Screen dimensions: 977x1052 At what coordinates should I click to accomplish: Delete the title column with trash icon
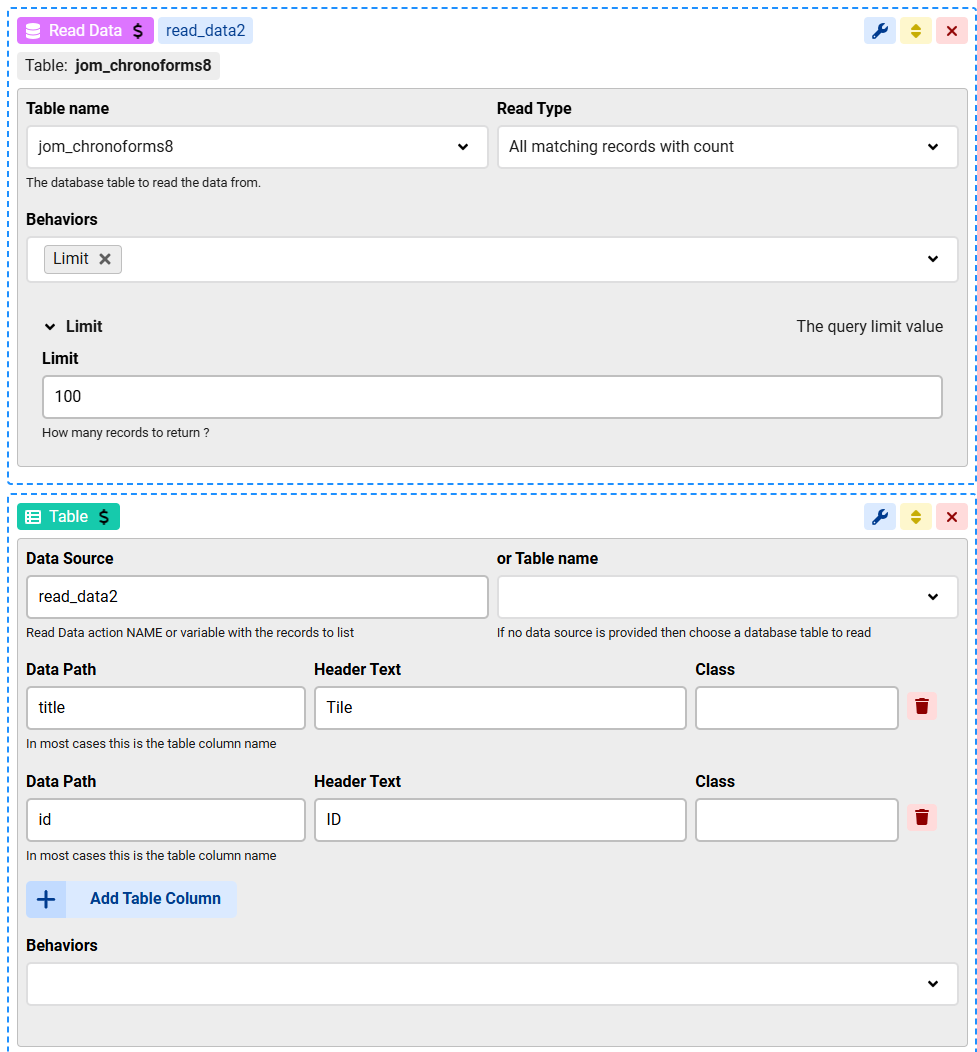pos(922,707)
